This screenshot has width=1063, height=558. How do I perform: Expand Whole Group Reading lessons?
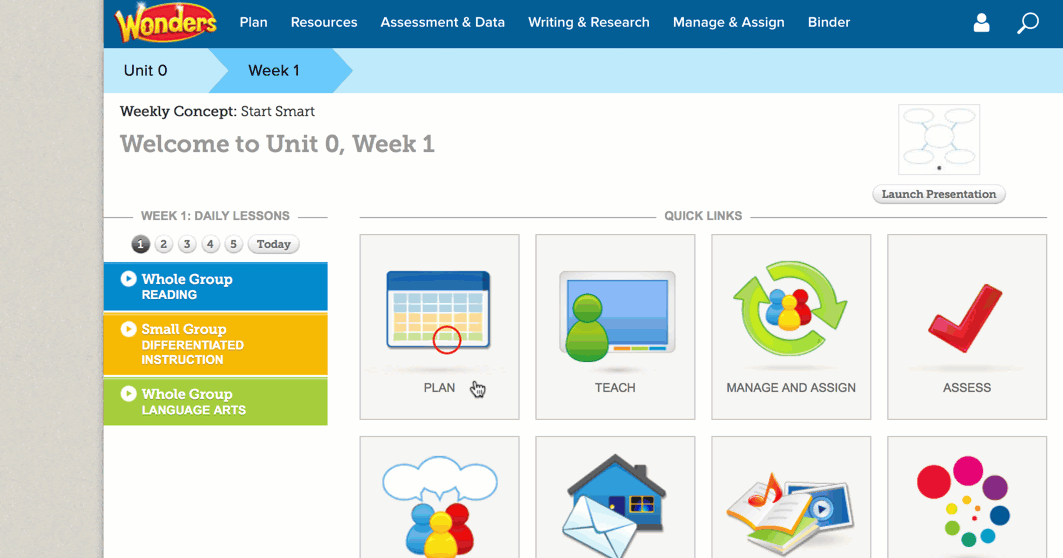pyautogui.click(x=216, y=286)
